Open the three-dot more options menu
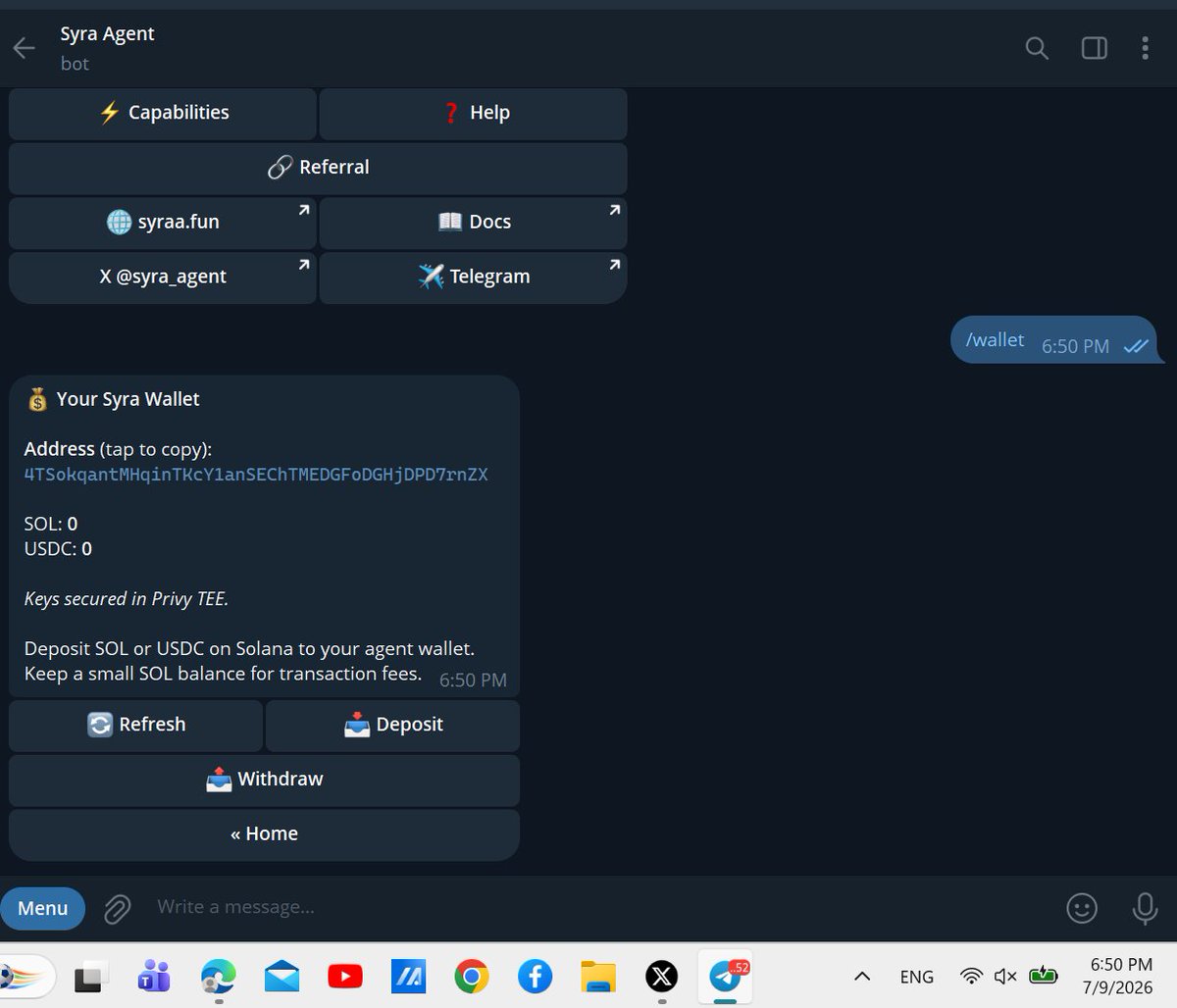This screenshot has height=1008, width=1177. click(x=1145, y=48)
